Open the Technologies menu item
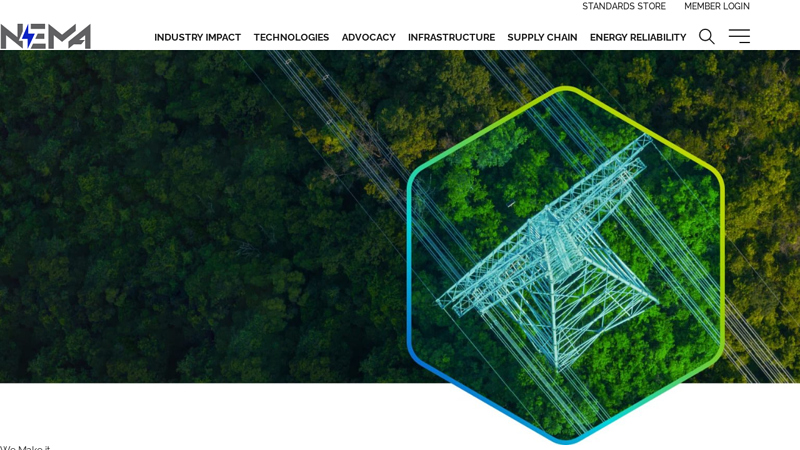Viewport: 800px width, 450px height. [x=291, y=37]
